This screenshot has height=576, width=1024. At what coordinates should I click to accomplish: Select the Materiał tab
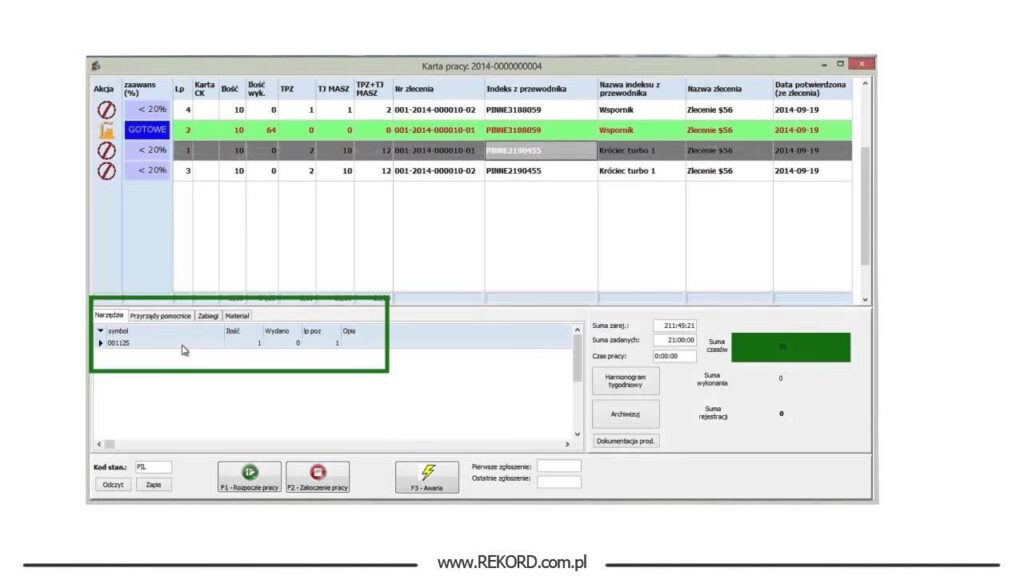click(x=237, y=315)
